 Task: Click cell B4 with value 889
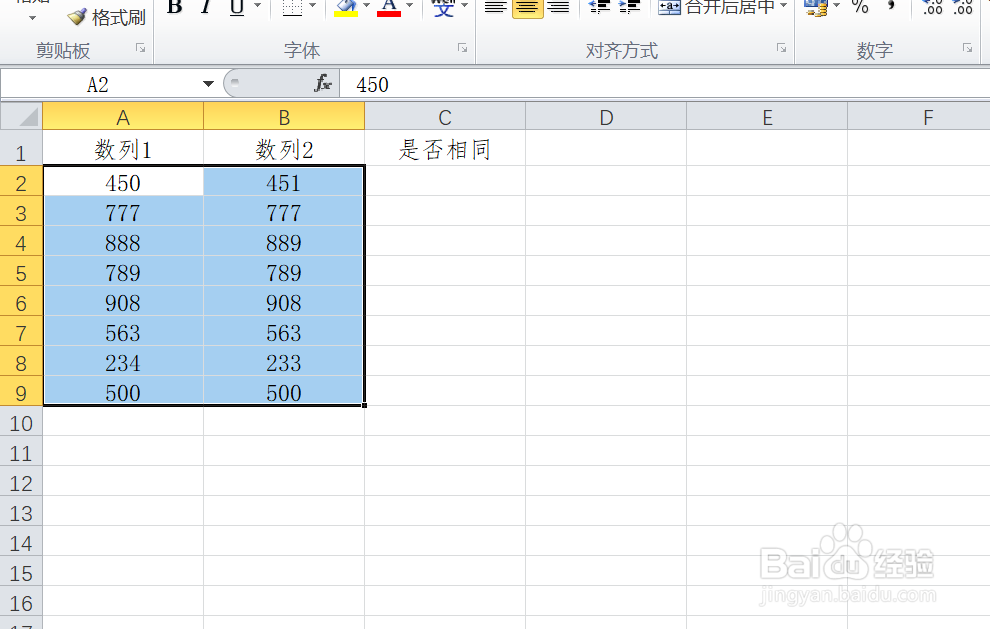click(x=284, y=243)
